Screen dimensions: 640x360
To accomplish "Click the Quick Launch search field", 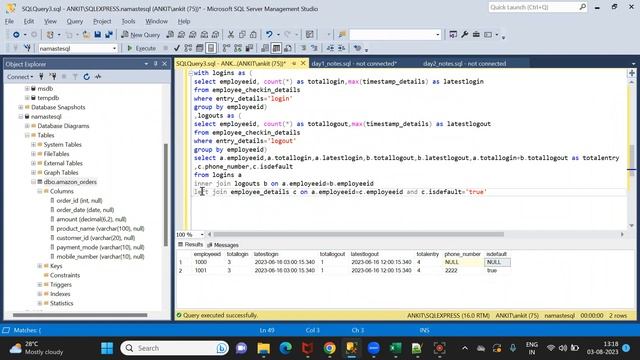I will [x=538, y=7].
